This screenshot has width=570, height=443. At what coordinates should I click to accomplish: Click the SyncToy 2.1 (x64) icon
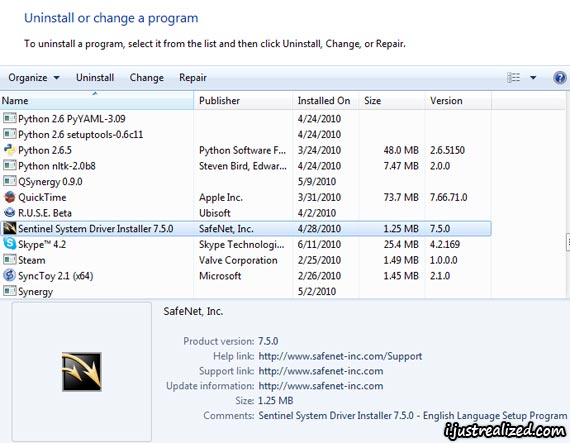[x=9, y=275]
